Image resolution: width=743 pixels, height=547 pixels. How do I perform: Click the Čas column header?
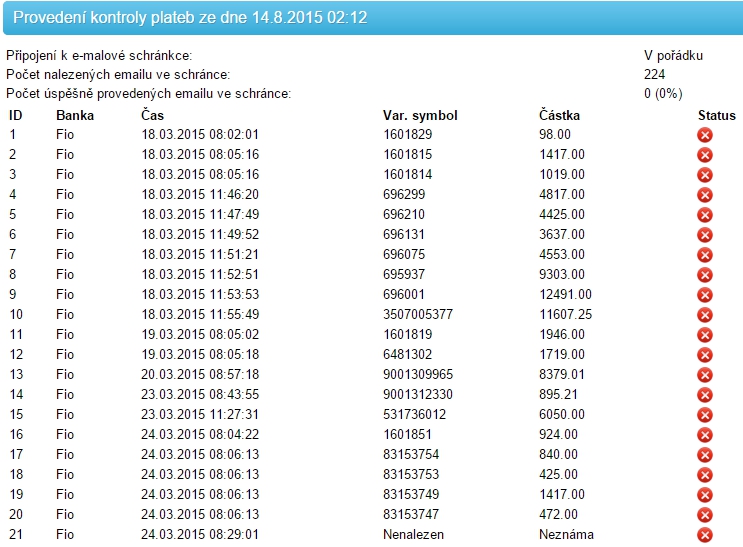click(x=152, y=116)
